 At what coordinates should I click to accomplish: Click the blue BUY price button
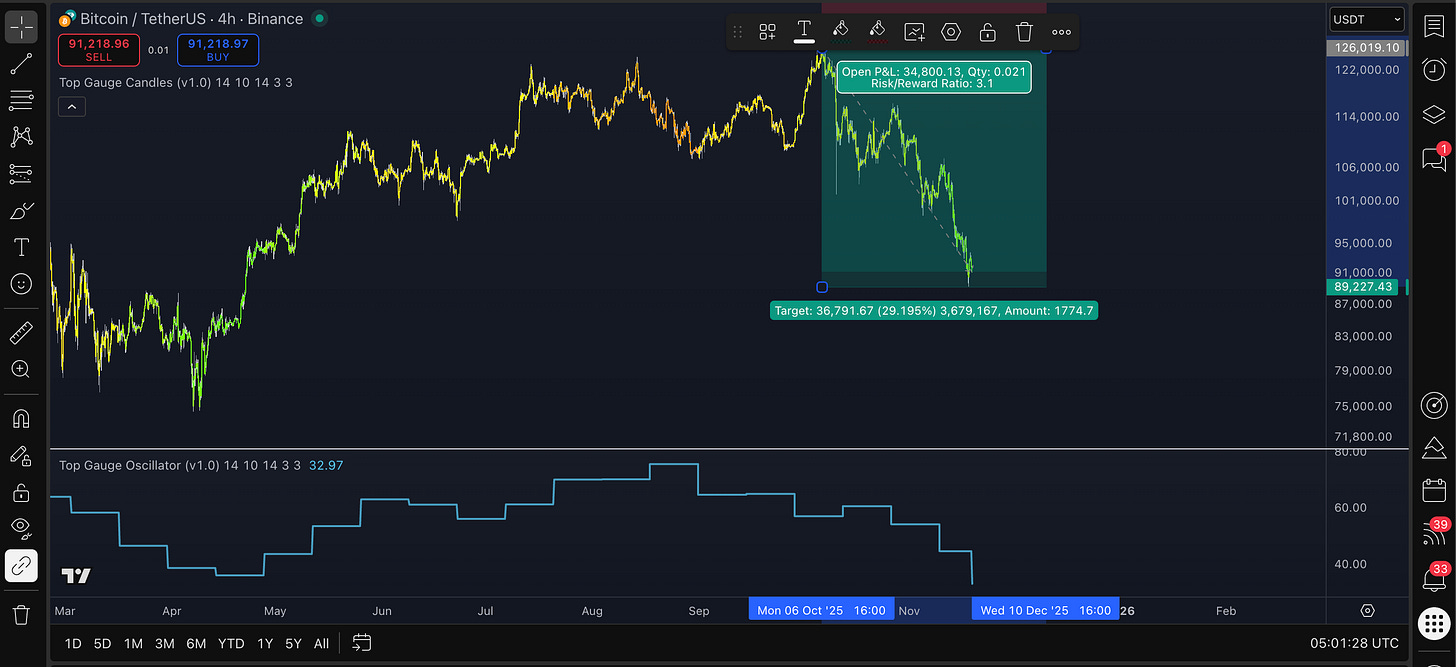point(218,50)
